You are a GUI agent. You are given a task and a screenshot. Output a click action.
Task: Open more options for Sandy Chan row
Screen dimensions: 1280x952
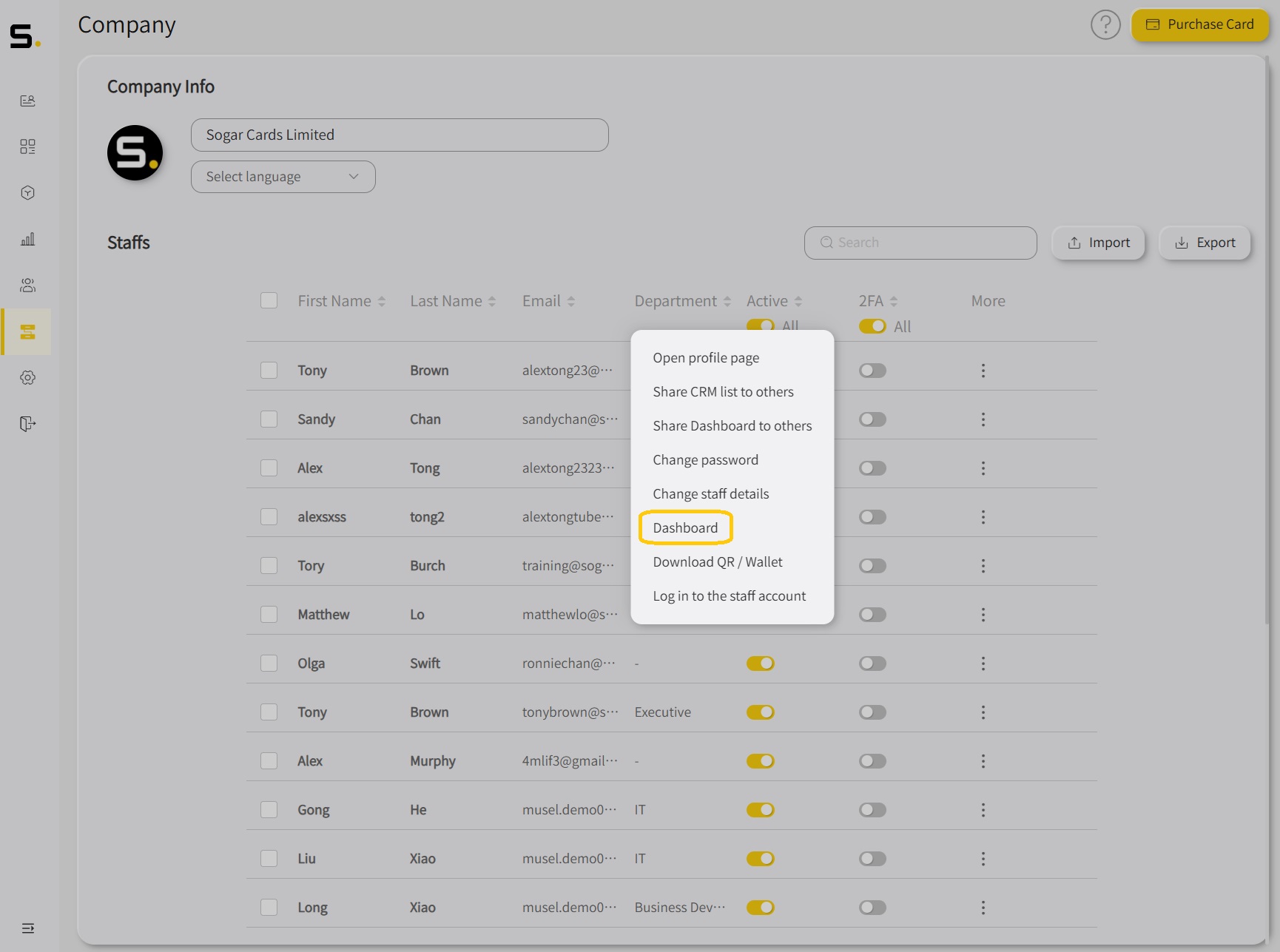983,419
